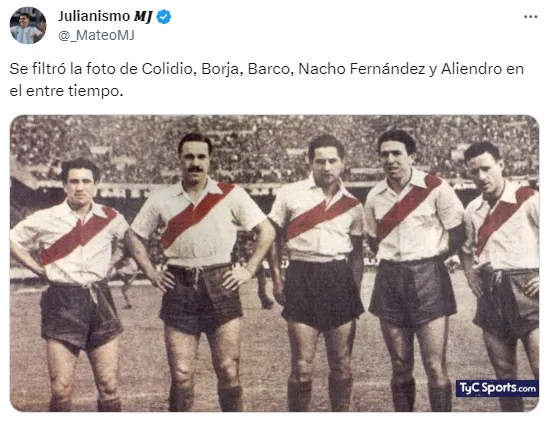The height and width of the screenshot is (422, 550).
Task: Click the italic MJ in the display name
Action: (143, 16)
